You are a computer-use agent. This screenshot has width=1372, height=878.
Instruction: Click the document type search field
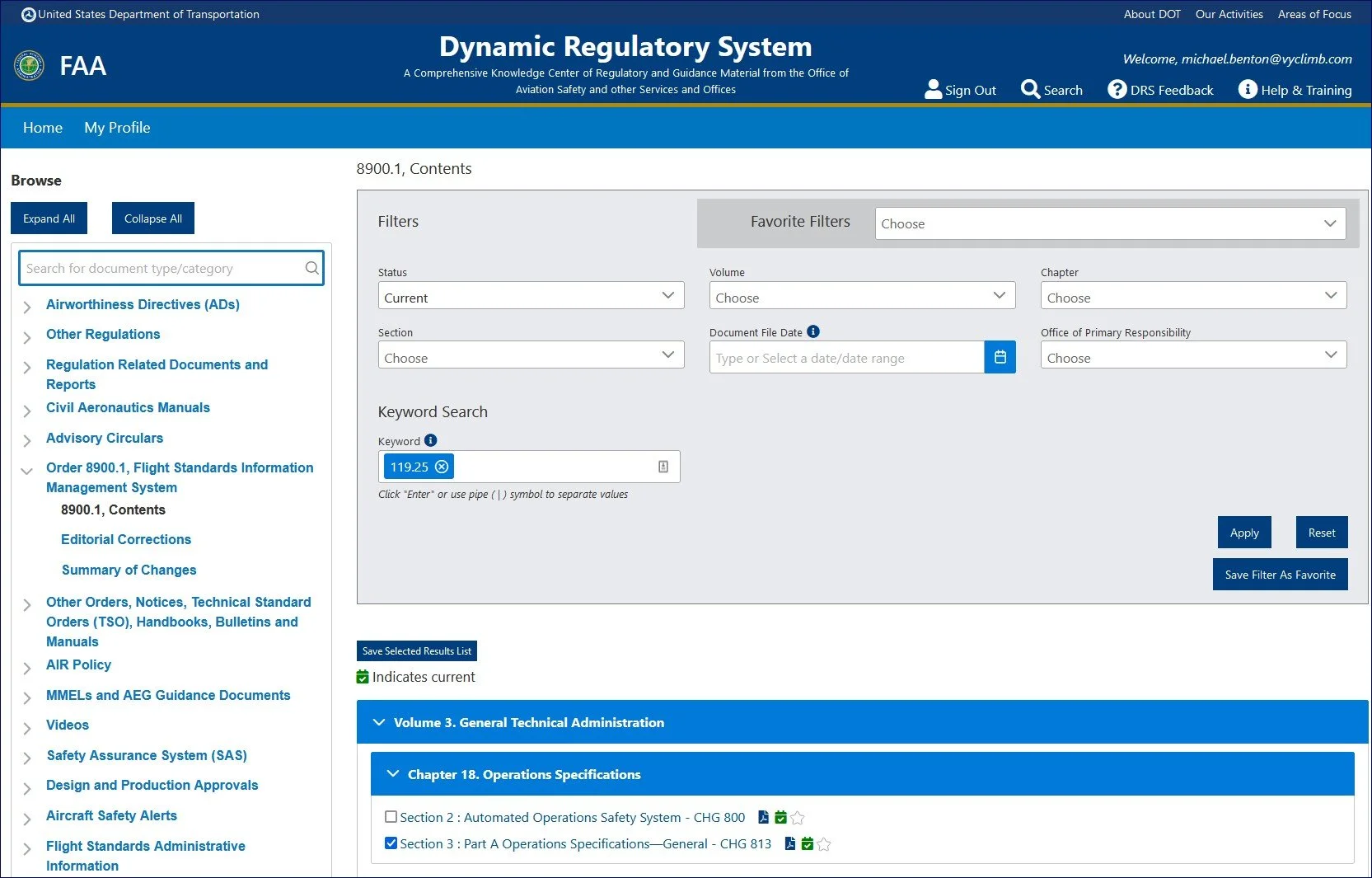pos(163,268)
